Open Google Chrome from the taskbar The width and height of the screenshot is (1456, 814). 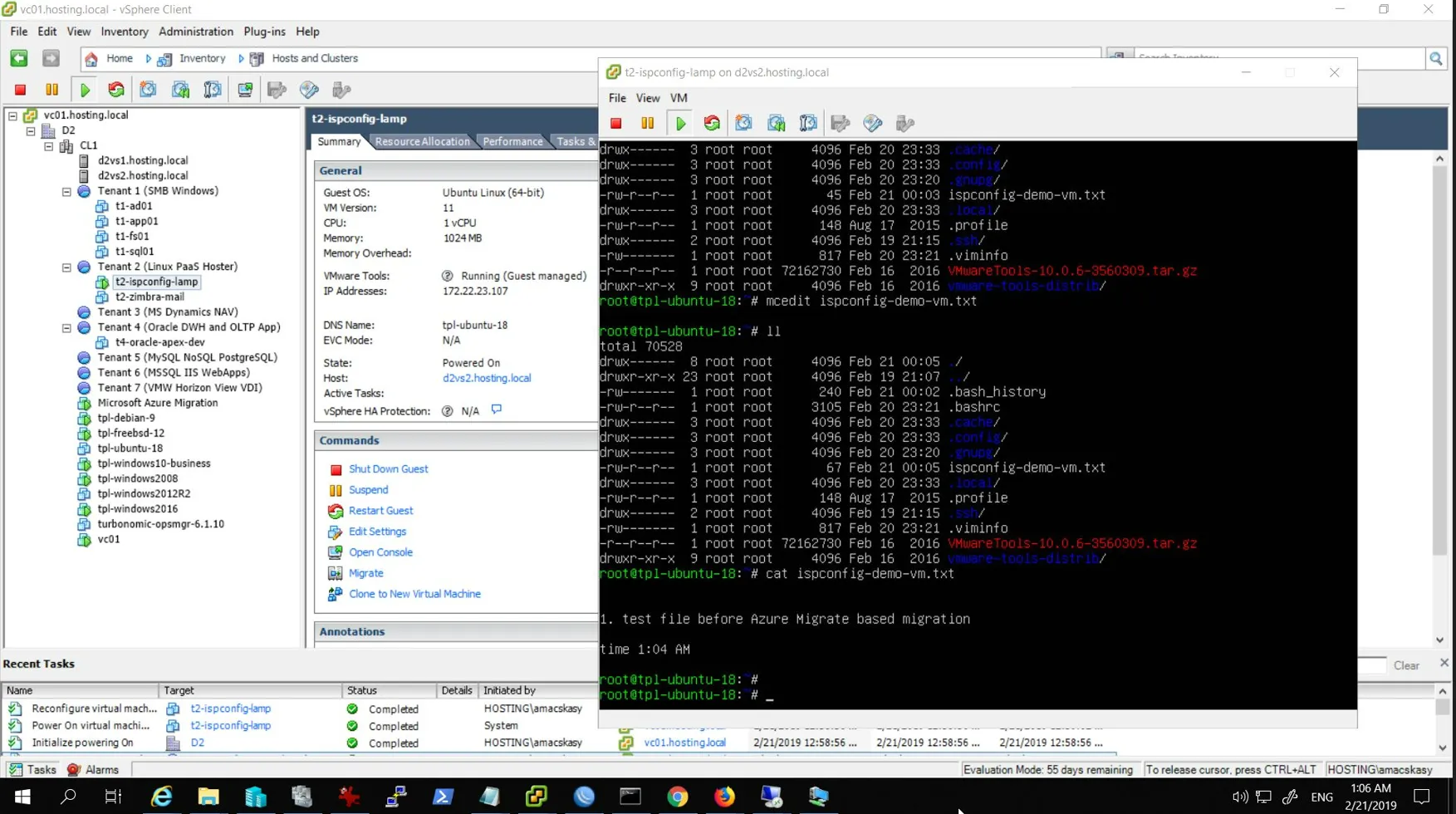click(x=678, y=797)
